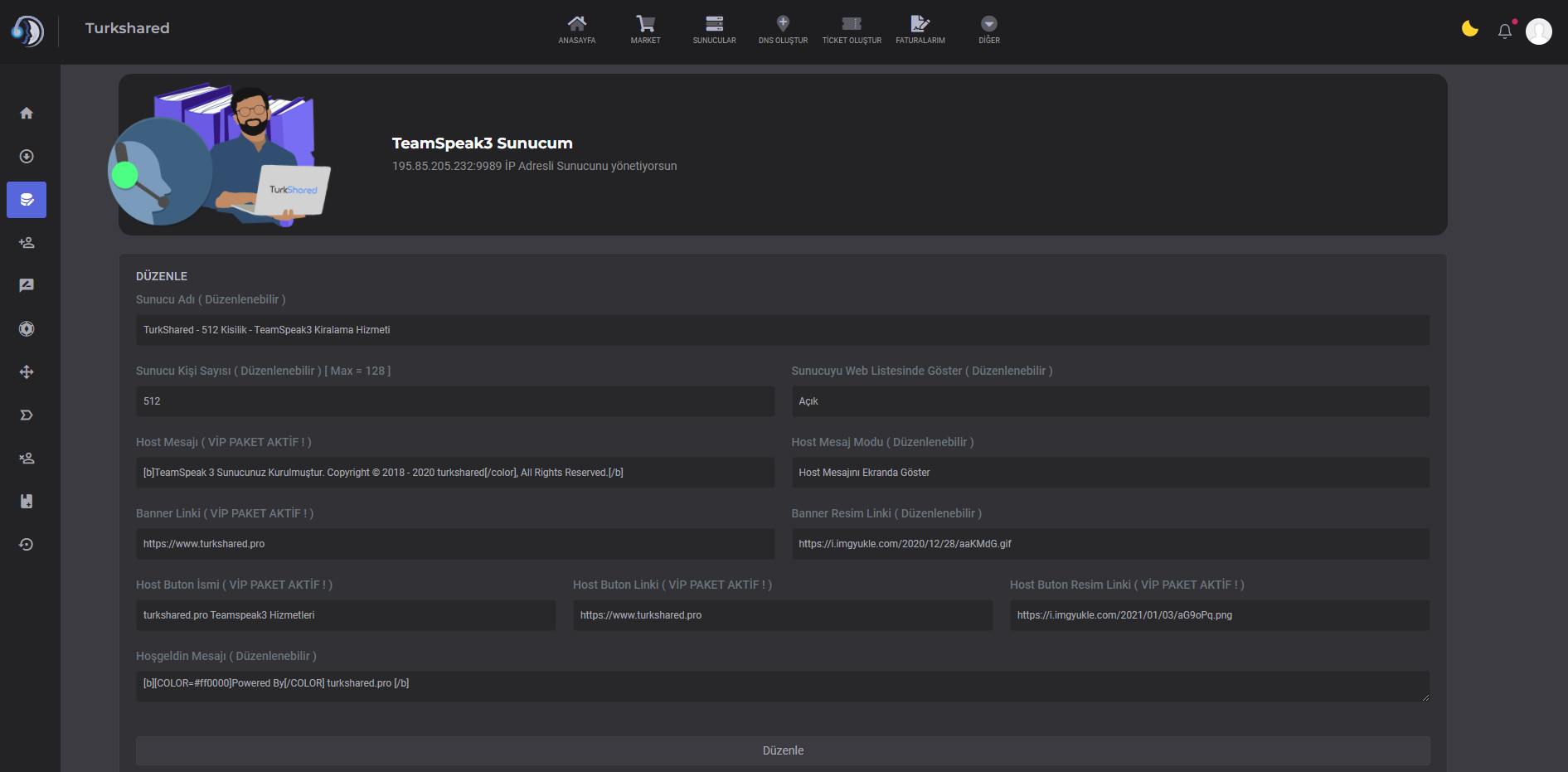The height and width of the screenshot is (772, 1568).
Task: Select the sidebar label tag icon
Action: (27, 415)
